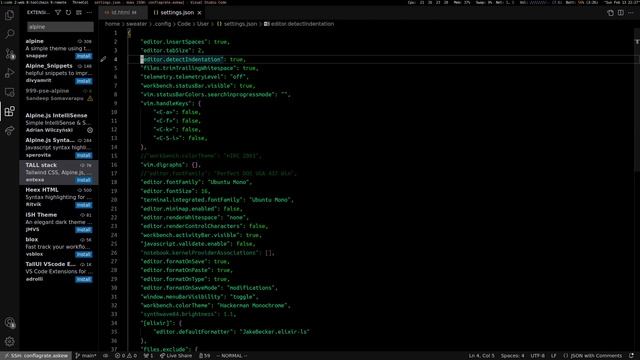This screenshot has height=360, width=640.
Task: Click the 'User' breadcrumb segment
Action: tap(203, 24)
